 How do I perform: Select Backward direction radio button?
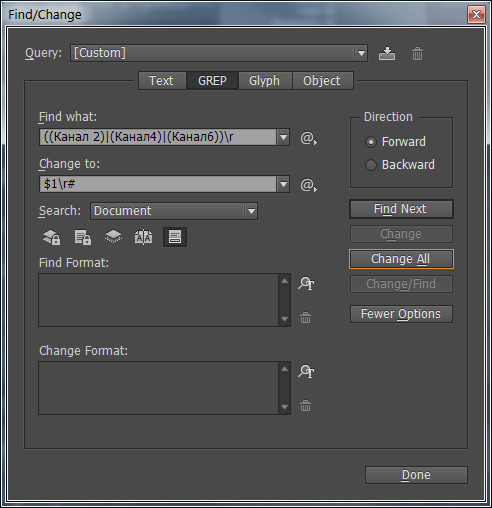pyautogui.click(x=371, y=165)
